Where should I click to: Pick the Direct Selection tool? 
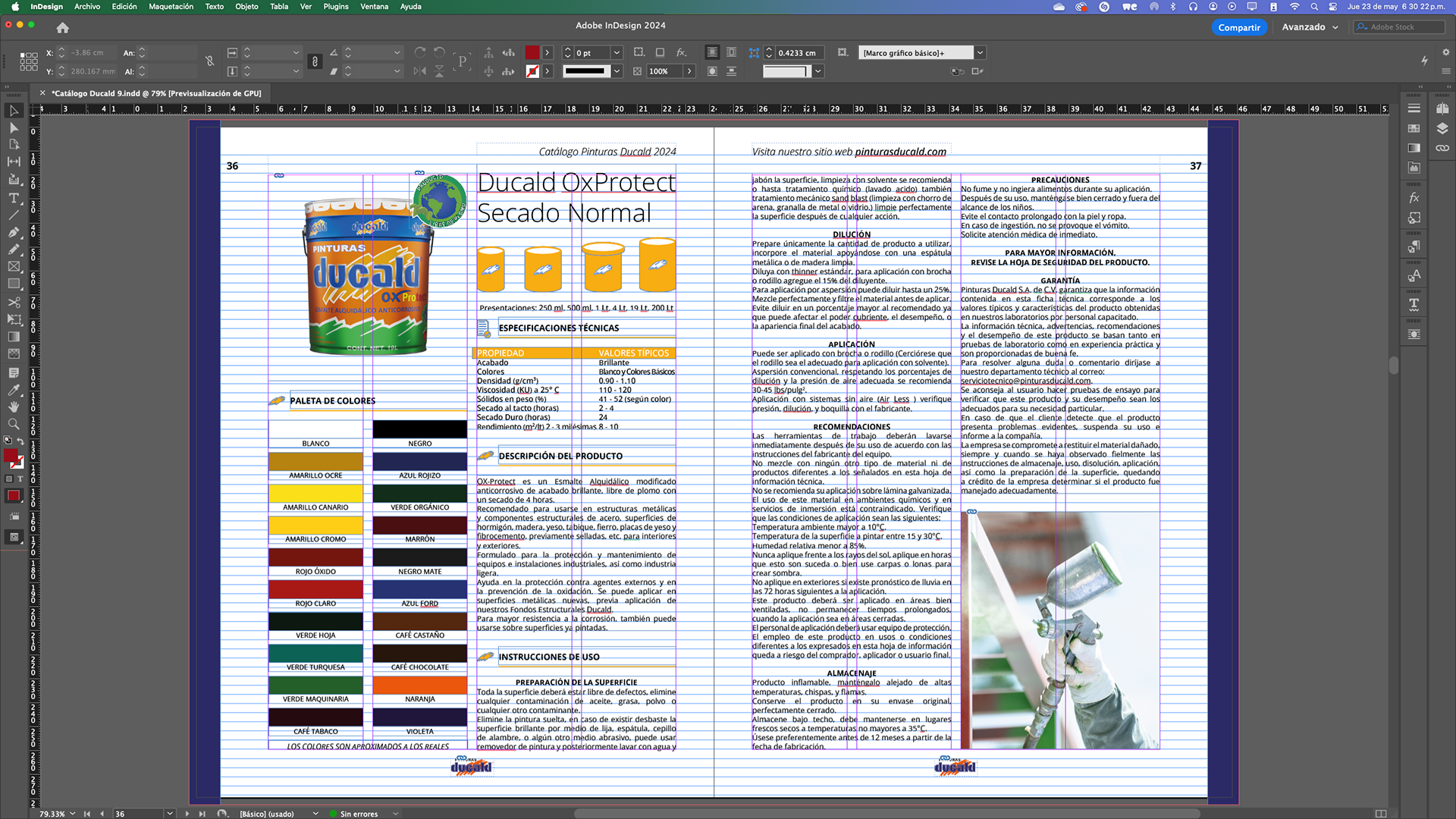[14, 127]
